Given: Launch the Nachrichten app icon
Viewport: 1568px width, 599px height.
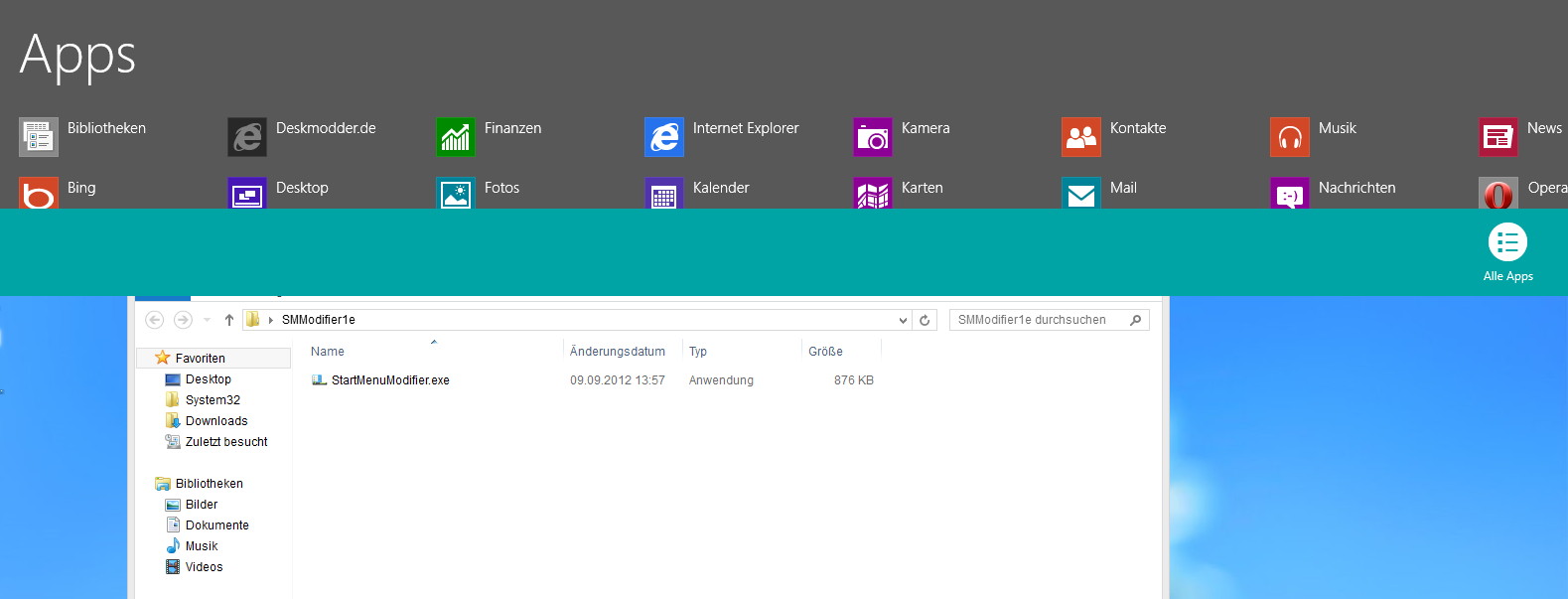Looking at the screenshot, I should click(x=1290, y=193).
